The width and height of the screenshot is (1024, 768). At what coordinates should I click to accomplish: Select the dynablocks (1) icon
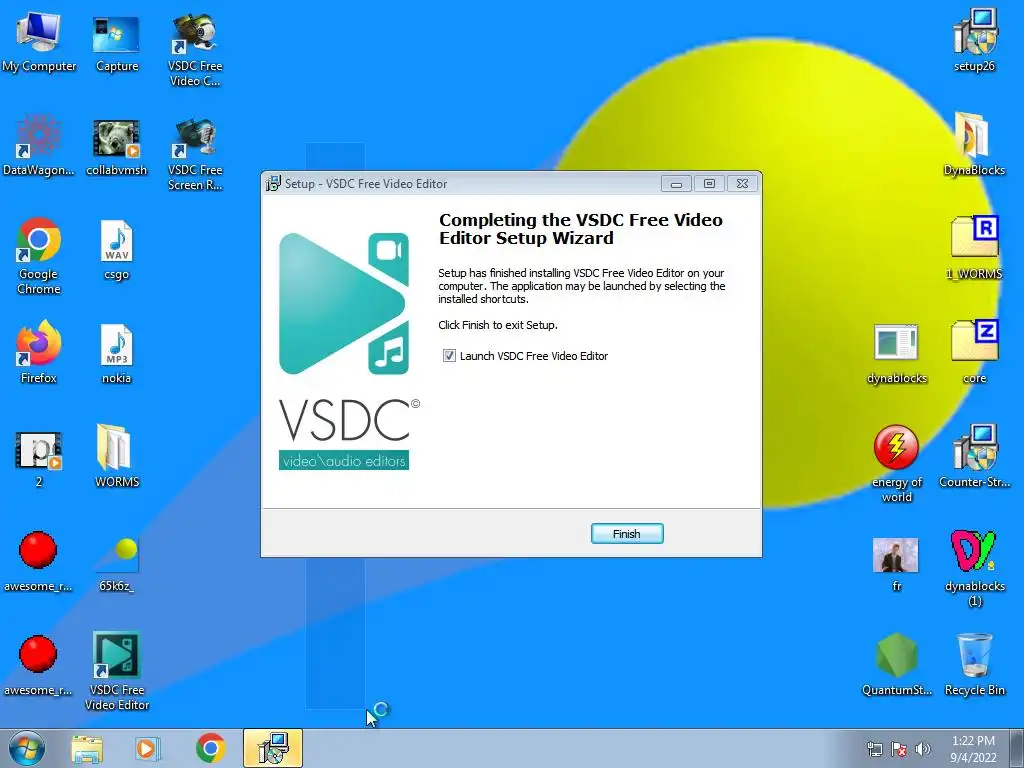974,568
